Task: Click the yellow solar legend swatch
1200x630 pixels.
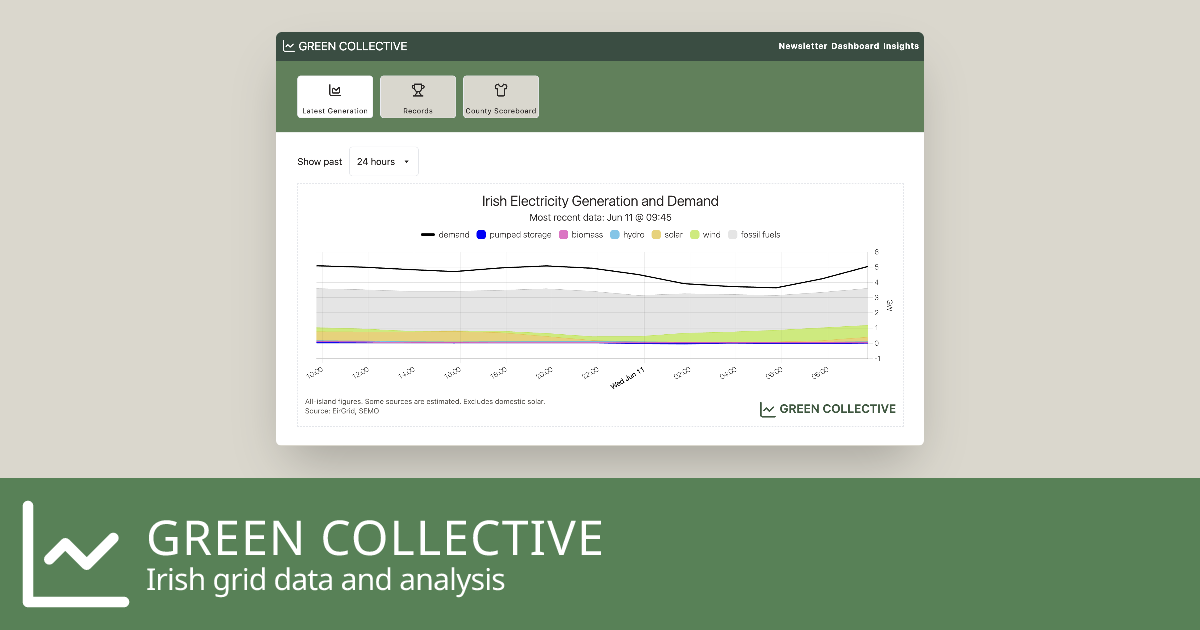Action: pyautogui.click(x=655, y=235)
